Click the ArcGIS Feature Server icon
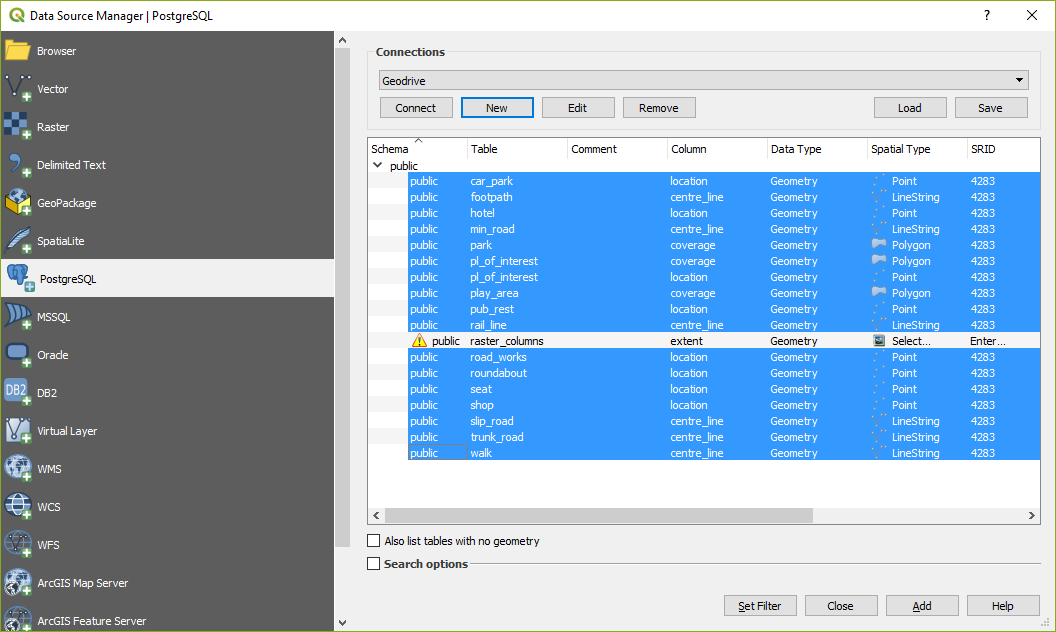 tap(18, 619)
